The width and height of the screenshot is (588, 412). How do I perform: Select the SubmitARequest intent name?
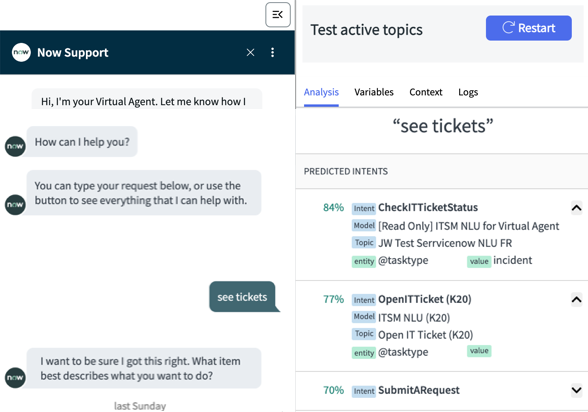(x=418, y=390)
